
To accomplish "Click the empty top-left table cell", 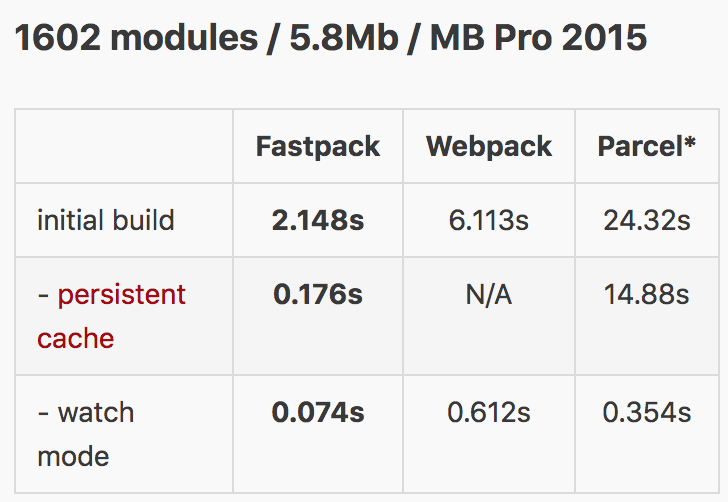I will (124, 146).
